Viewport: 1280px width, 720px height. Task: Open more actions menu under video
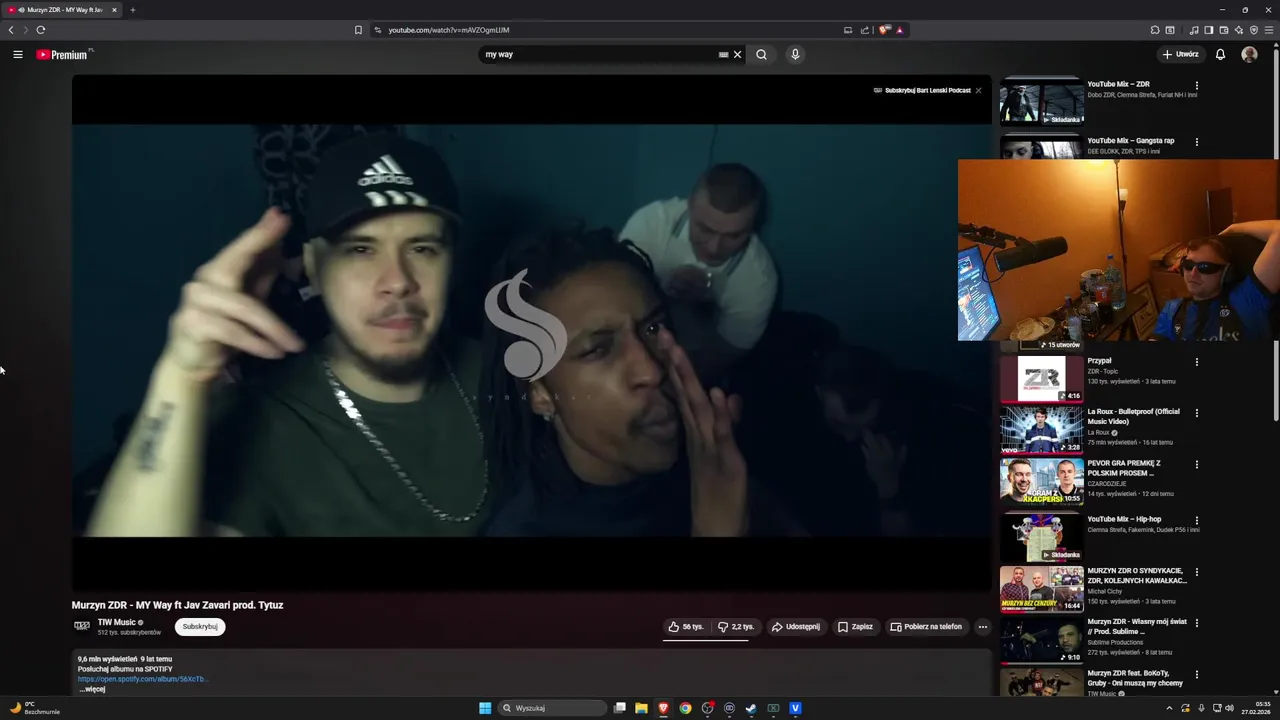983,627
